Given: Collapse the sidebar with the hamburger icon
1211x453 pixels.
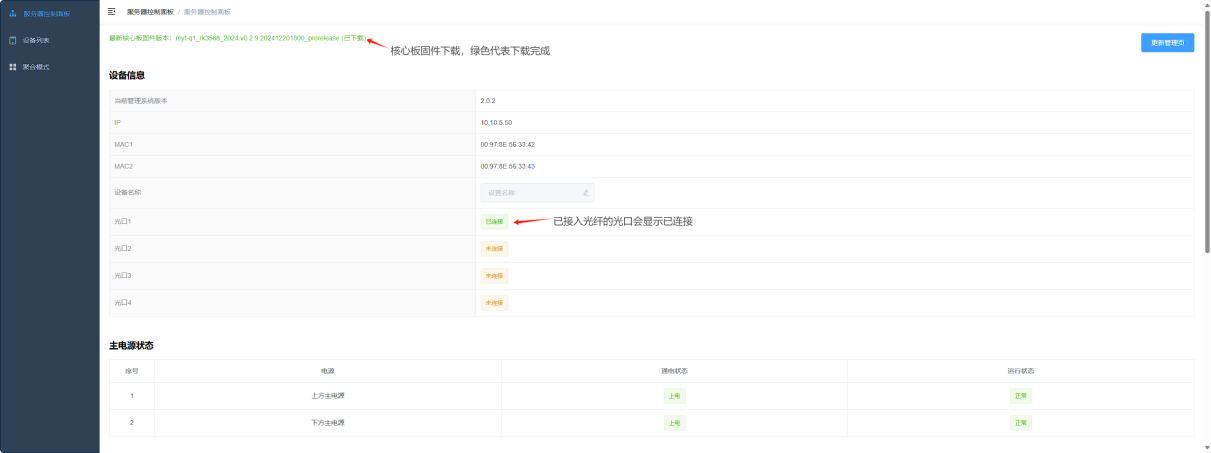Looking at the screenshot, I should [x=111, y=12].
